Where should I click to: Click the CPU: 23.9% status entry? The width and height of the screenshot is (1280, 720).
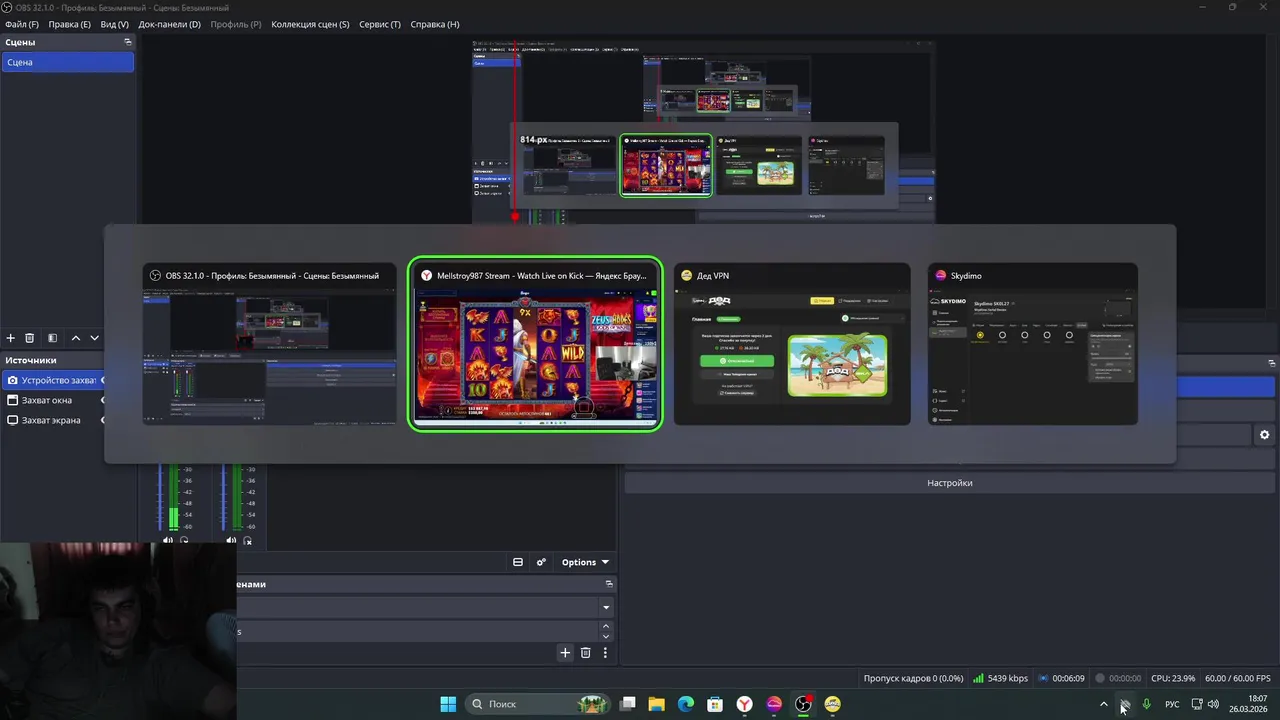(1173, 678)
